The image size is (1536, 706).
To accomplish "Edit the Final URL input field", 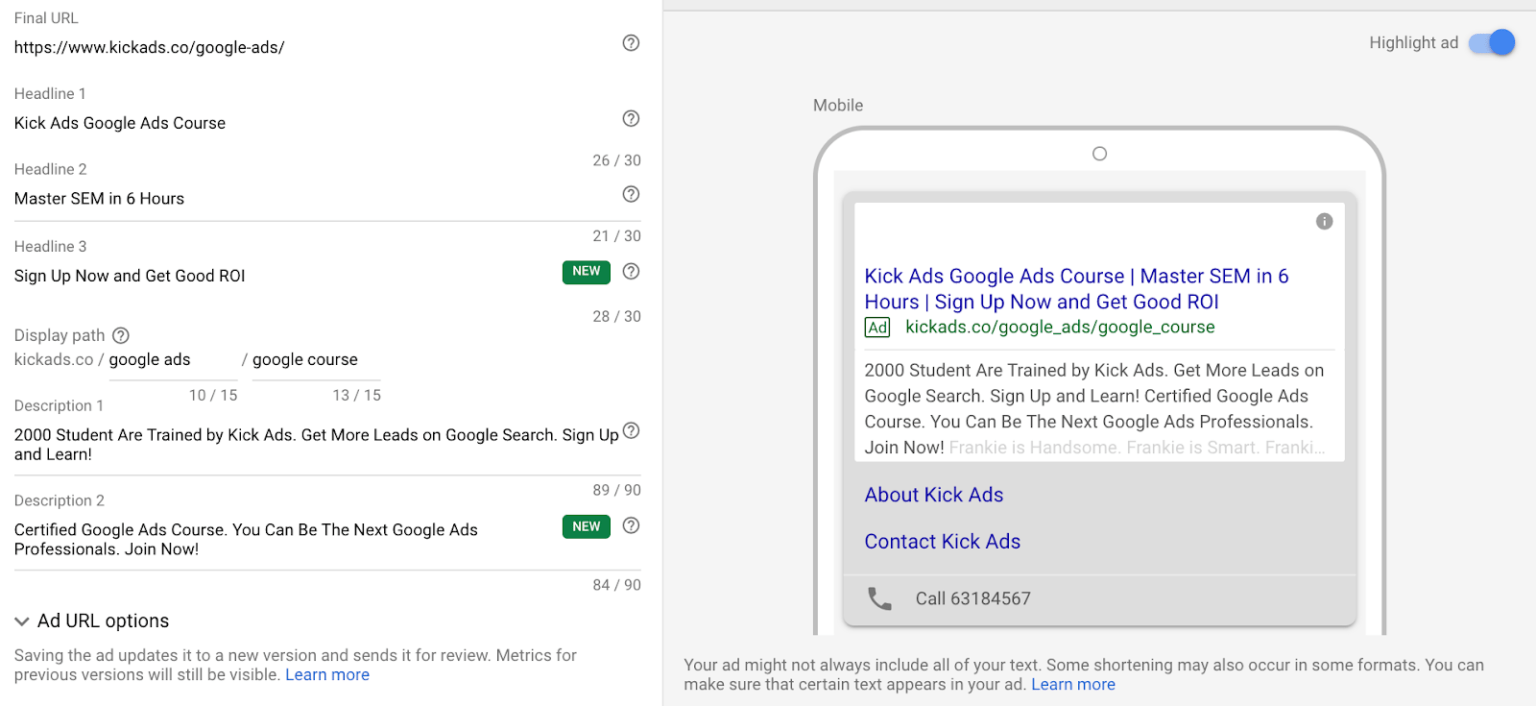I will (x=314, y=47).
